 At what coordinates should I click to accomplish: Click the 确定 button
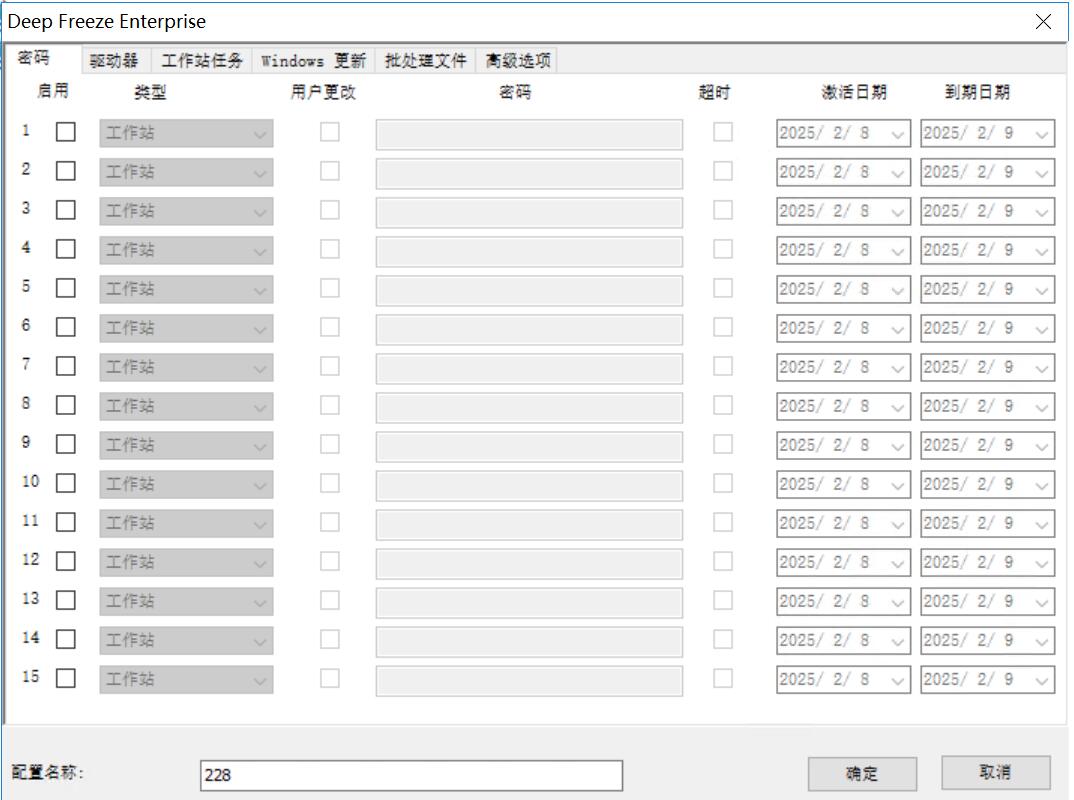862,773
